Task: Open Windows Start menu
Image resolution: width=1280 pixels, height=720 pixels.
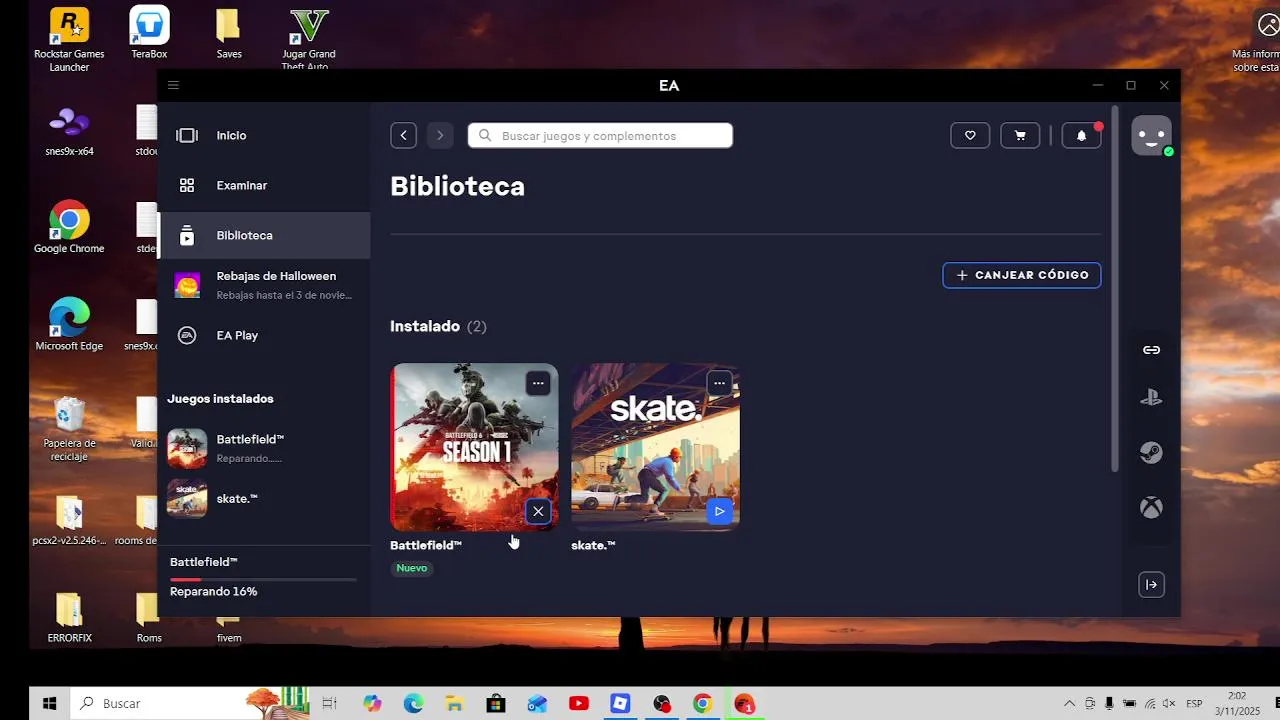Action: coord(49,703)
